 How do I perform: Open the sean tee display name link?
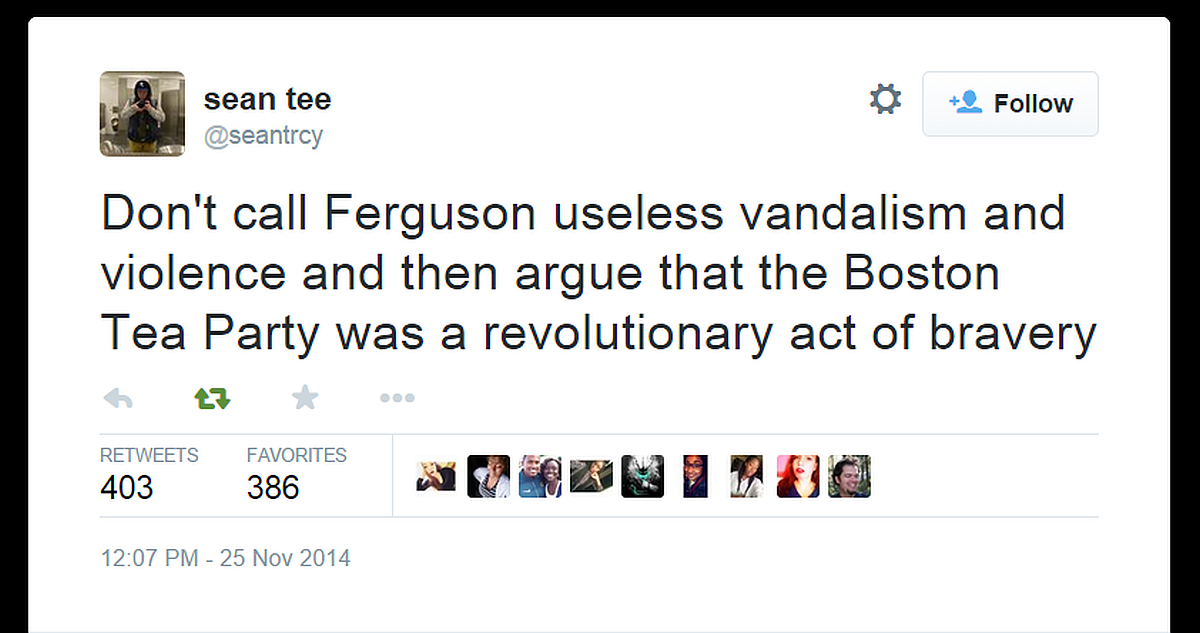267,99
